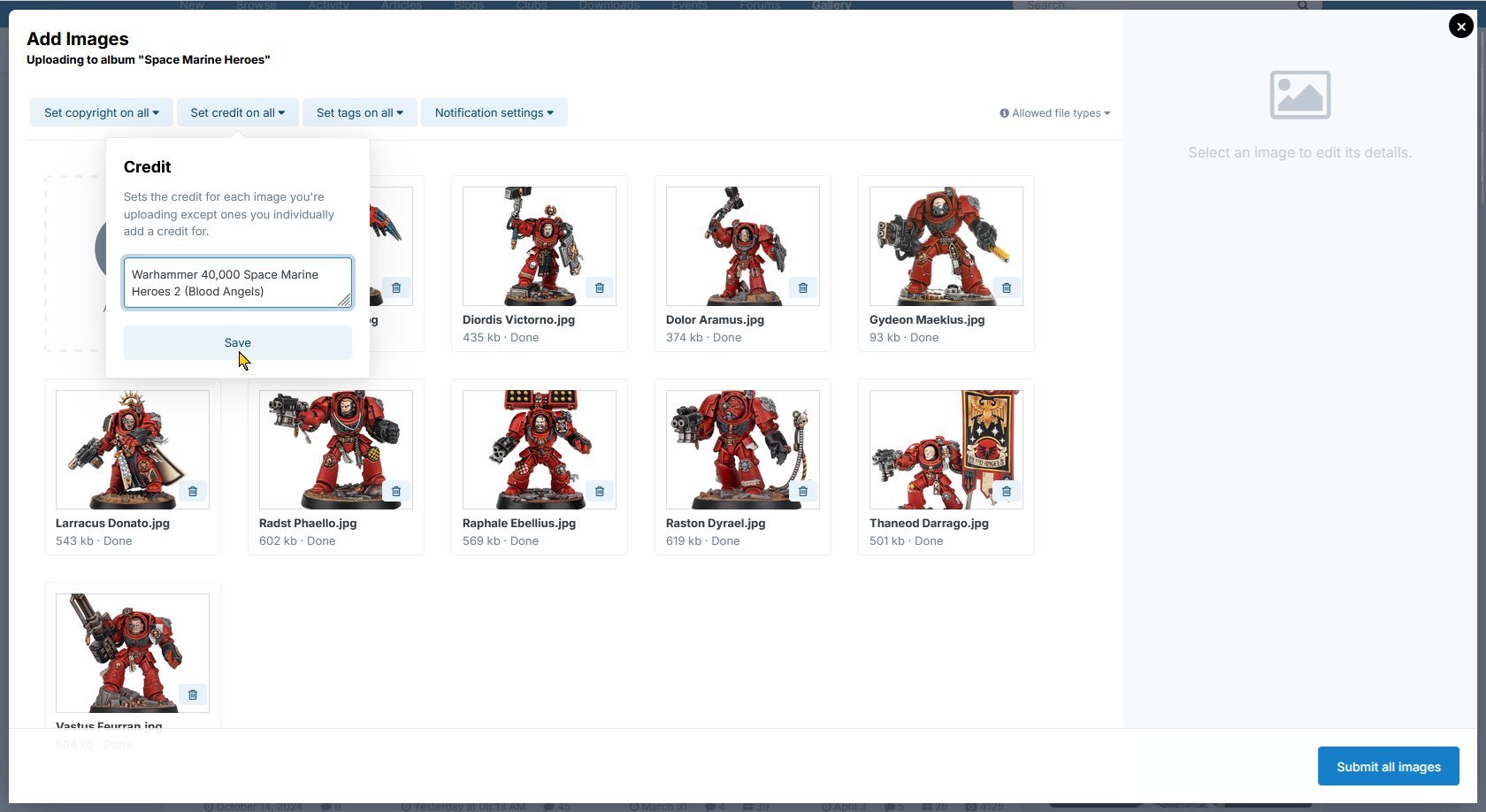This screenshot has height=812, width=1486.
Task: Delete the Radst Phaello.jpg image
Action: pos(395,492)
